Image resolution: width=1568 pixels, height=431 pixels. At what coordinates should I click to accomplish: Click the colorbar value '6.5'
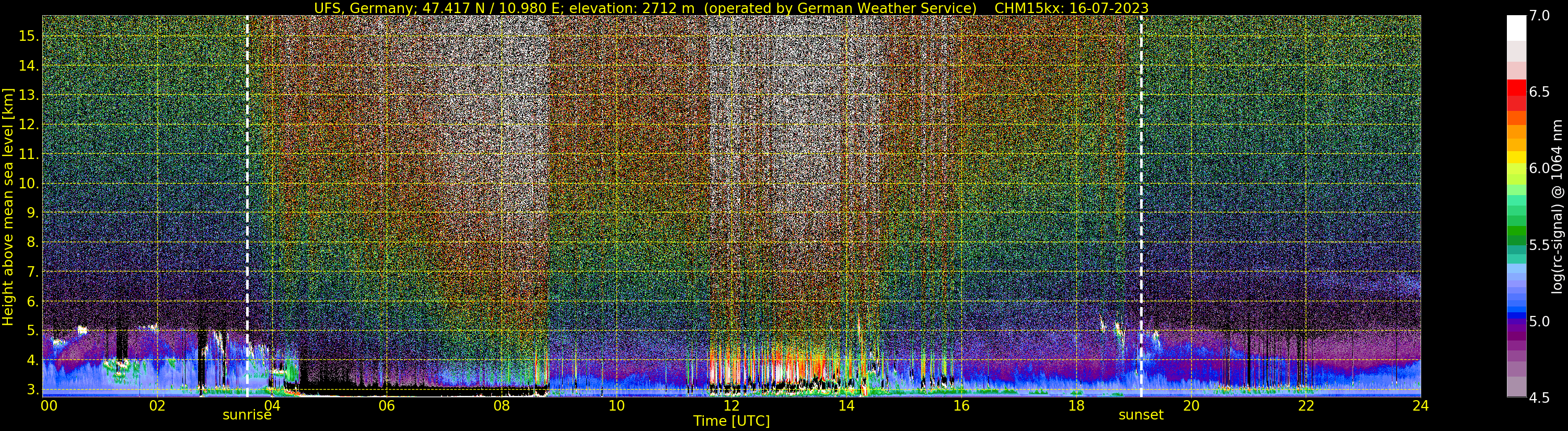(x=1539, y=92)
